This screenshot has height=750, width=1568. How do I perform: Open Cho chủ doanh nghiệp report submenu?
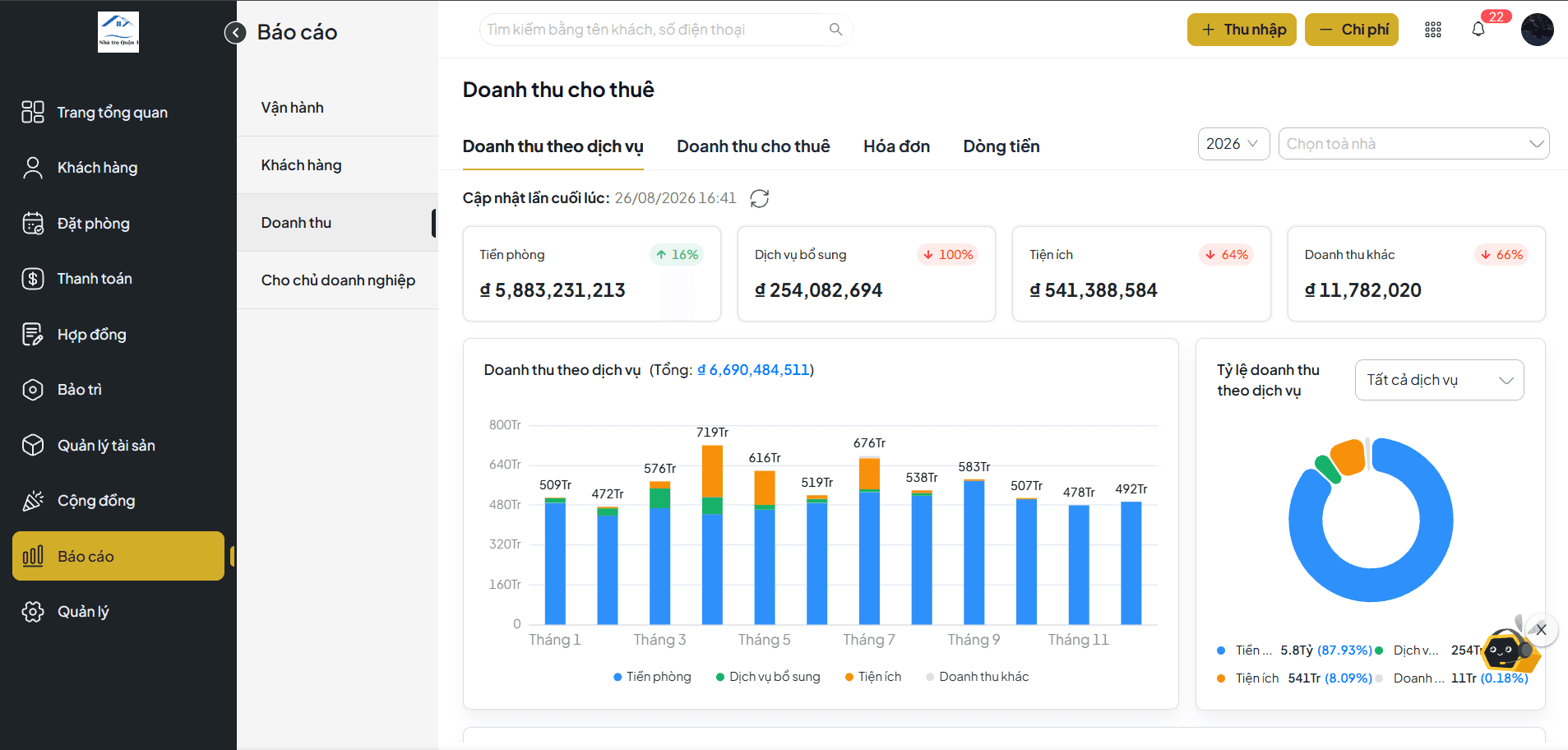(337, 280)
